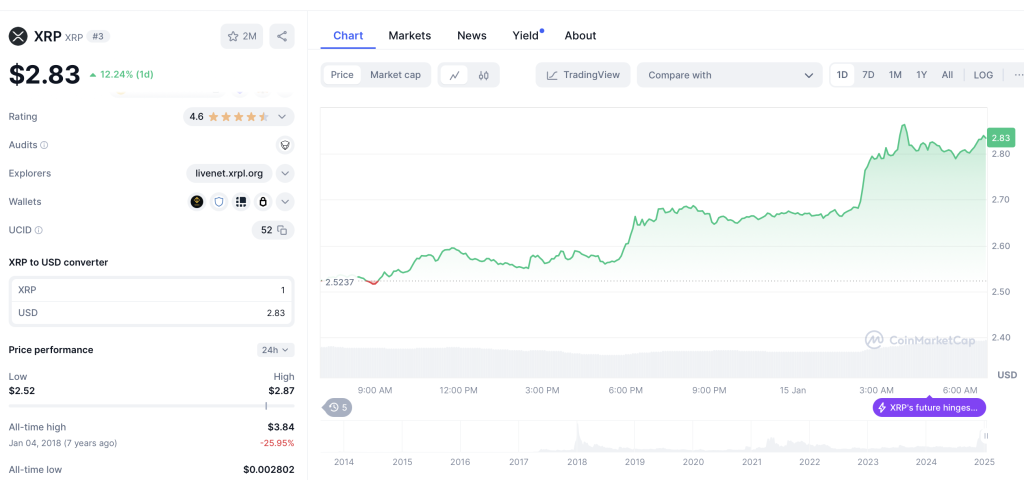Click the all-time high $3.84 value
1024x480 pixels.
(281, 428)
